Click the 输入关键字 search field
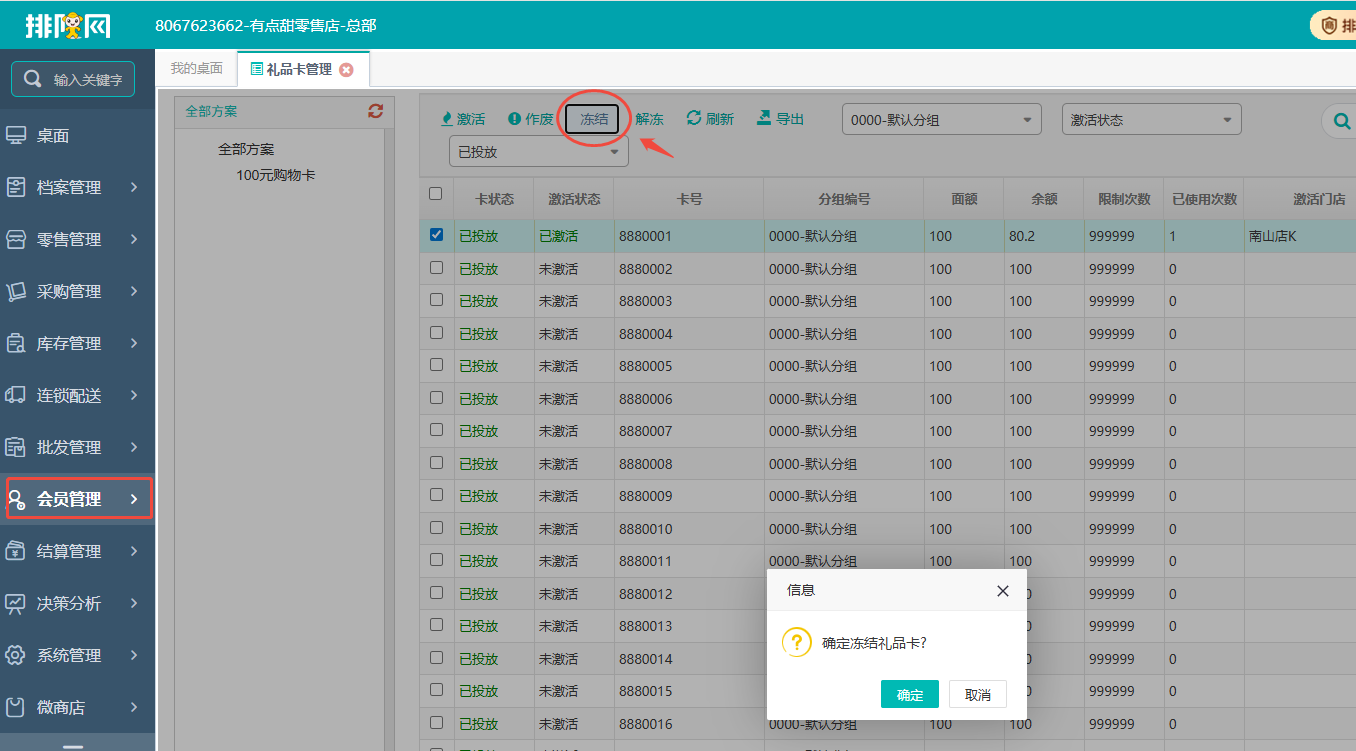 click(74, 80)
